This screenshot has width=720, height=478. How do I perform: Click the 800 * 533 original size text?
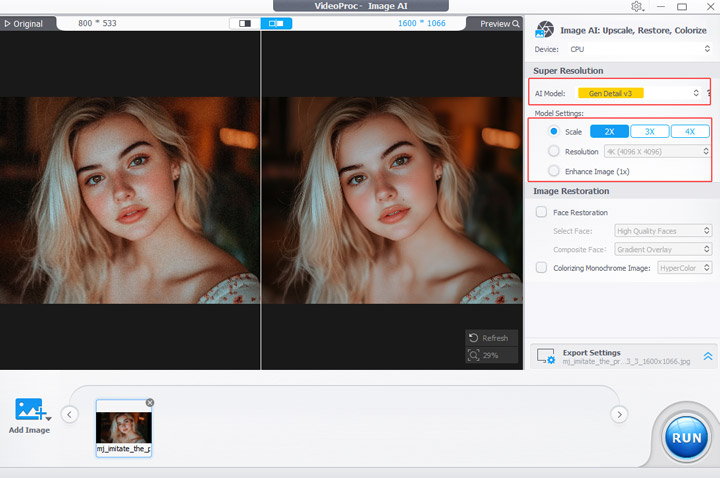click(x=97, y=23)
